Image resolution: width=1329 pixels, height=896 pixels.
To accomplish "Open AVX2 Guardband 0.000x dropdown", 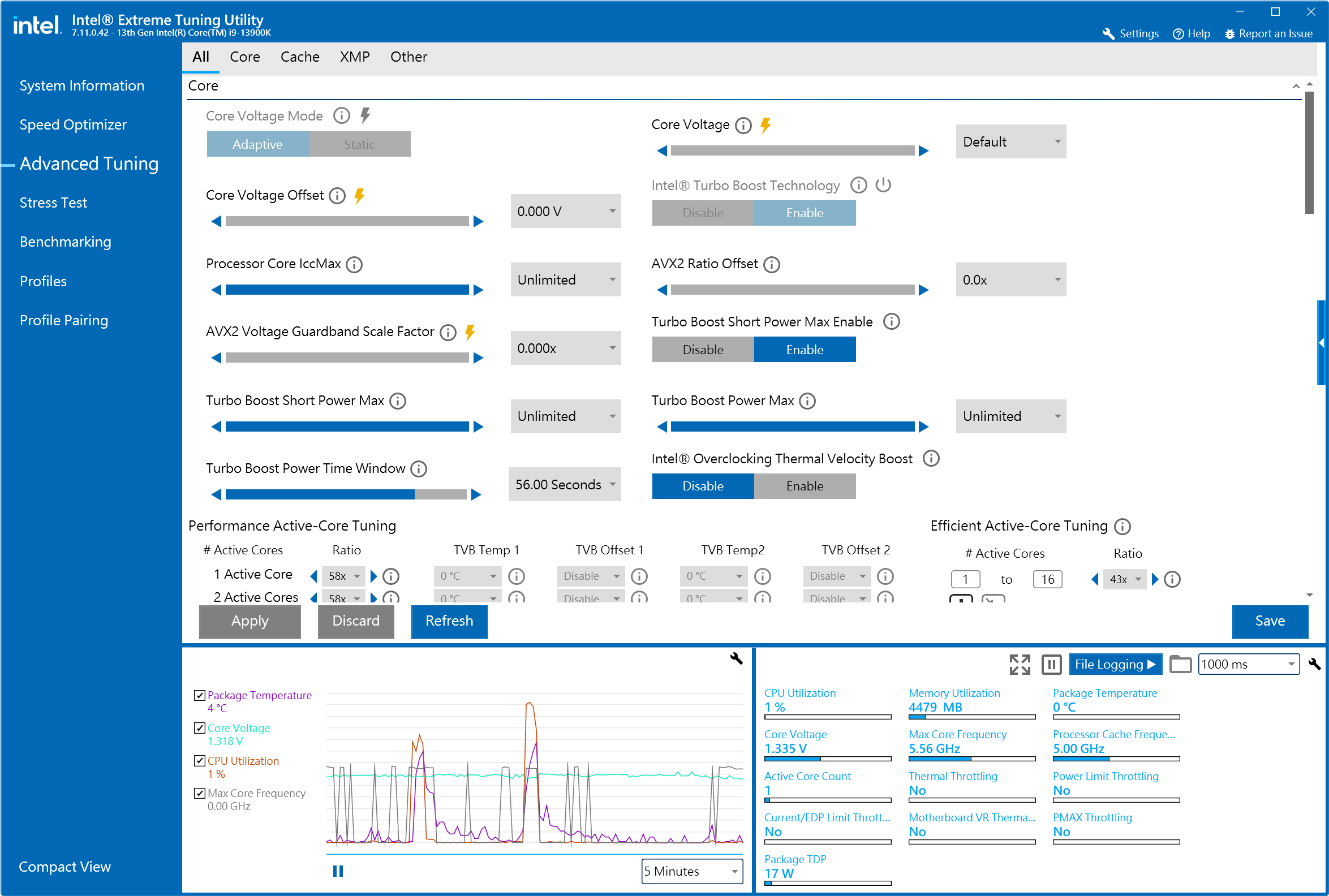I will tap(565, 348).
